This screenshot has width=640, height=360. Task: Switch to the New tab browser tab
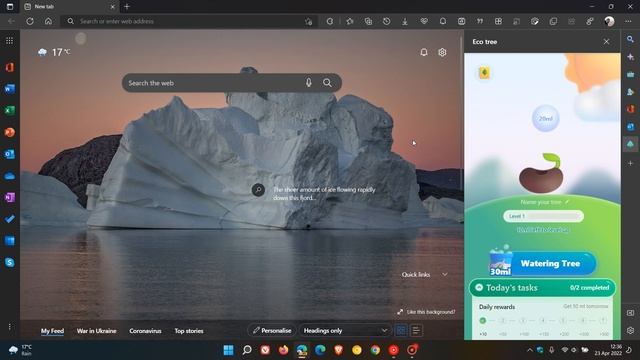[x=69, y=7]
